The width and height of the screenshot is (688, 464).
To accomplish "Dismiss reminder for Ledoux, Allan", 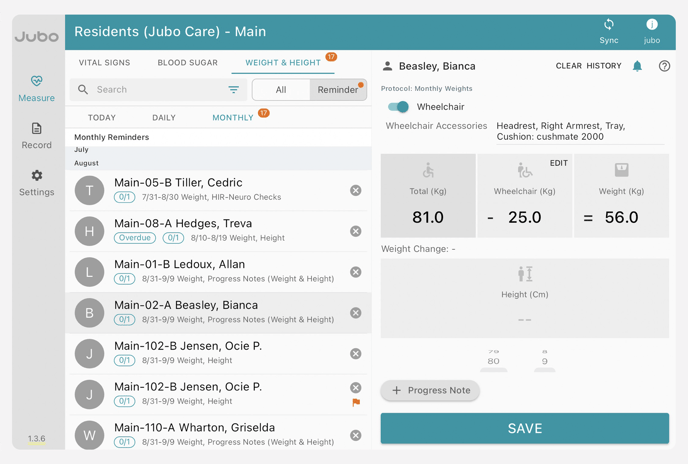I will point(355,272).
